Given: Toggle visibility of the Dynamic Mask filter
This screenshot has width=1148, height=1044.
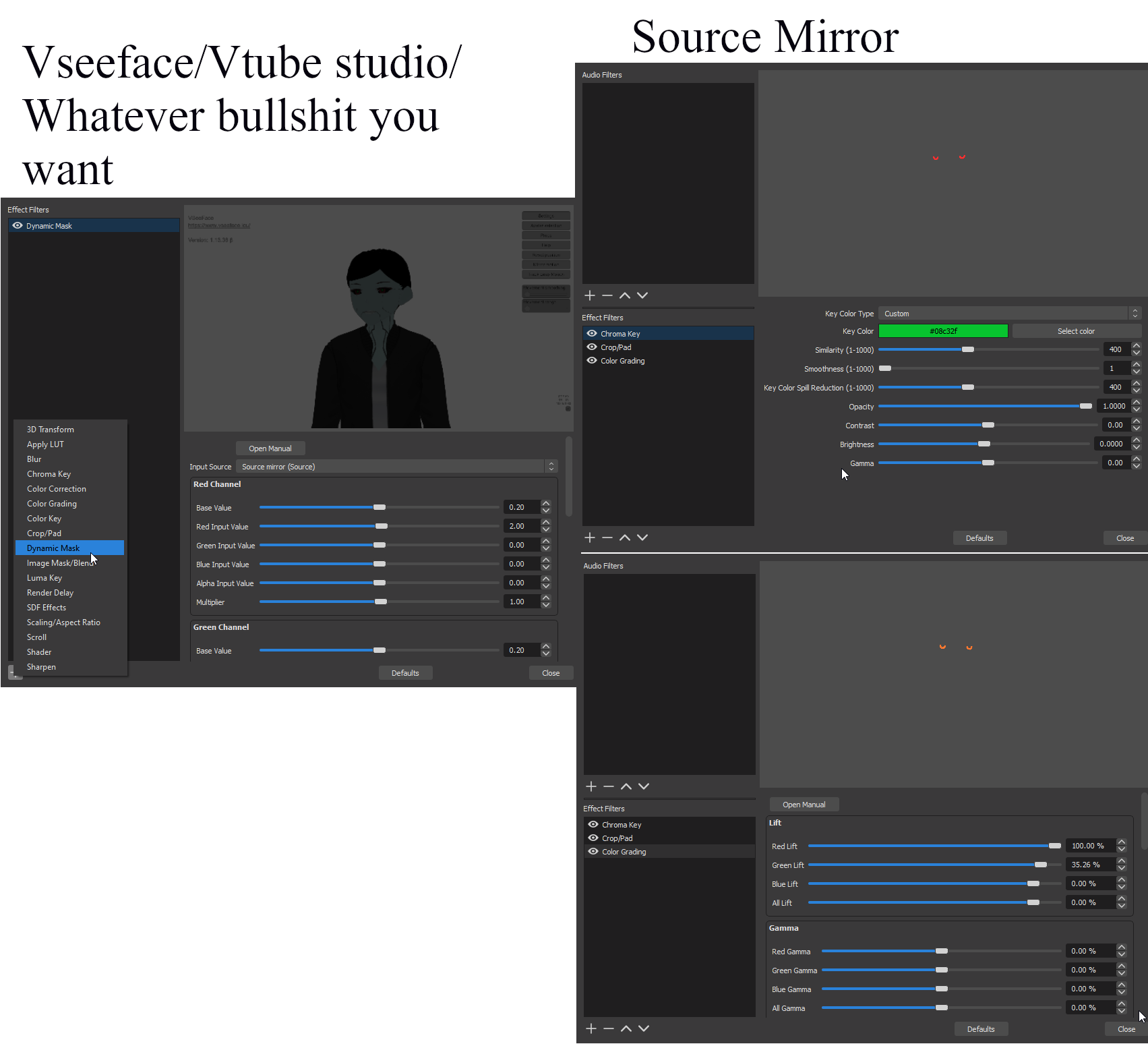Looking at the screenshot, I should tap(18, 226).
